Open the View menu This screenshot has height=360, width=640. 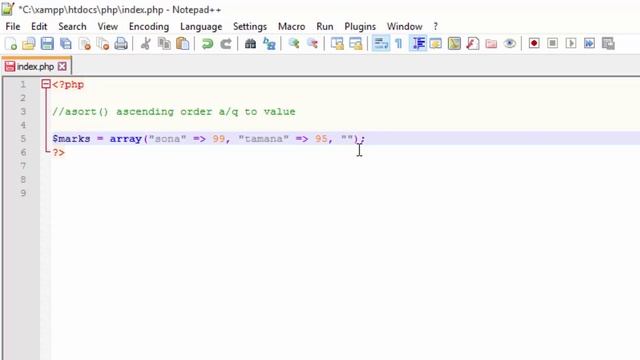(x=108, y=27)
